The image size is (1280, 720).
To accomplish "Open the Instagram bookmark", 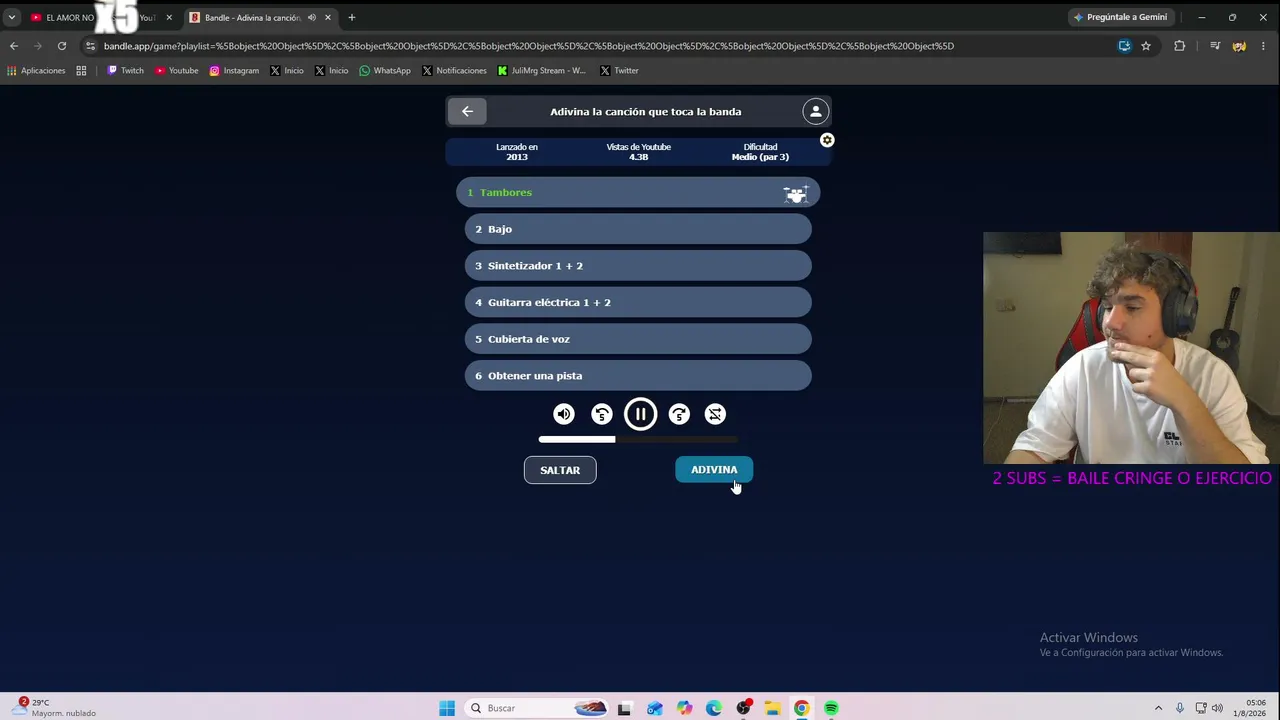I will (234, 71).
